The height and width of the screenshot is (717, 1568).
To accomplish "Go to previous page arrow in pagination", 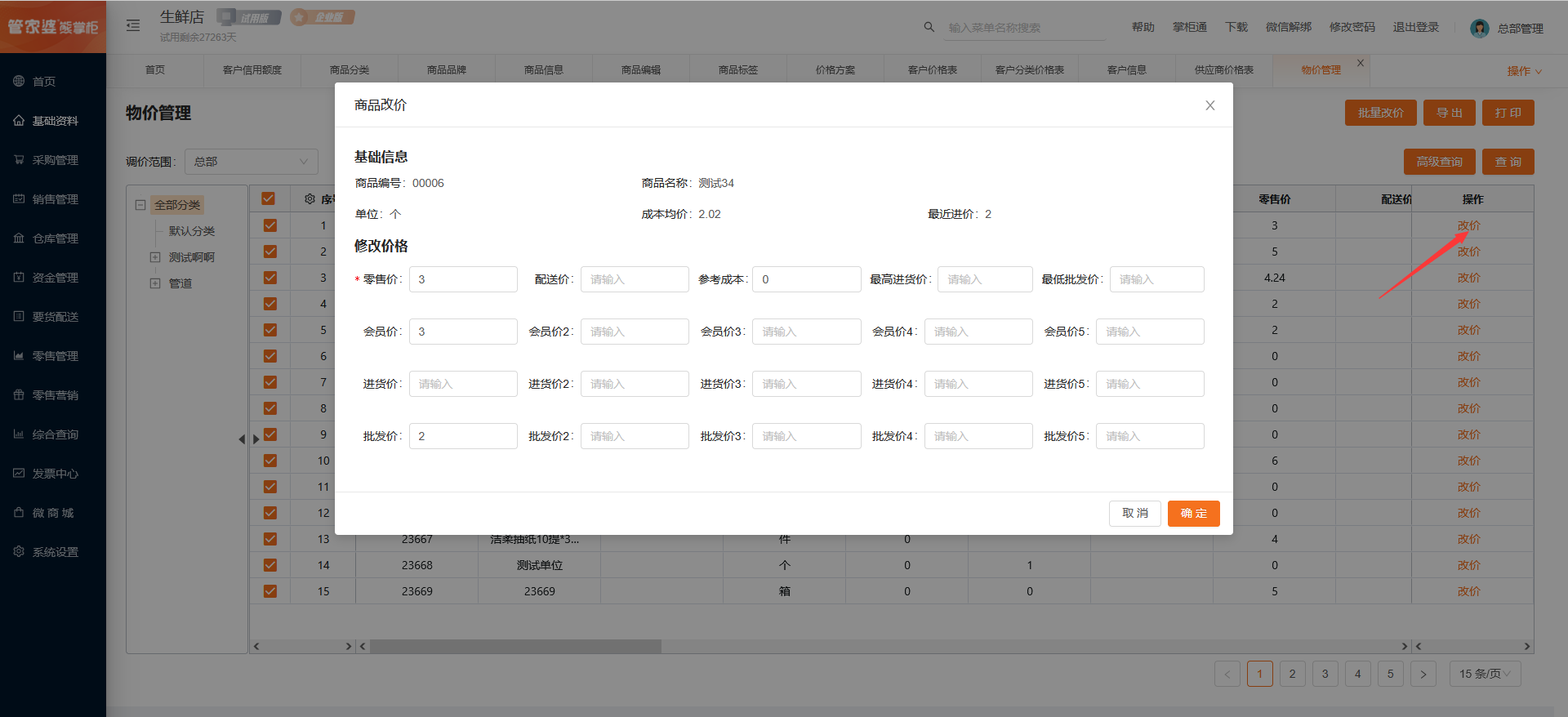I will [1227, 674].
